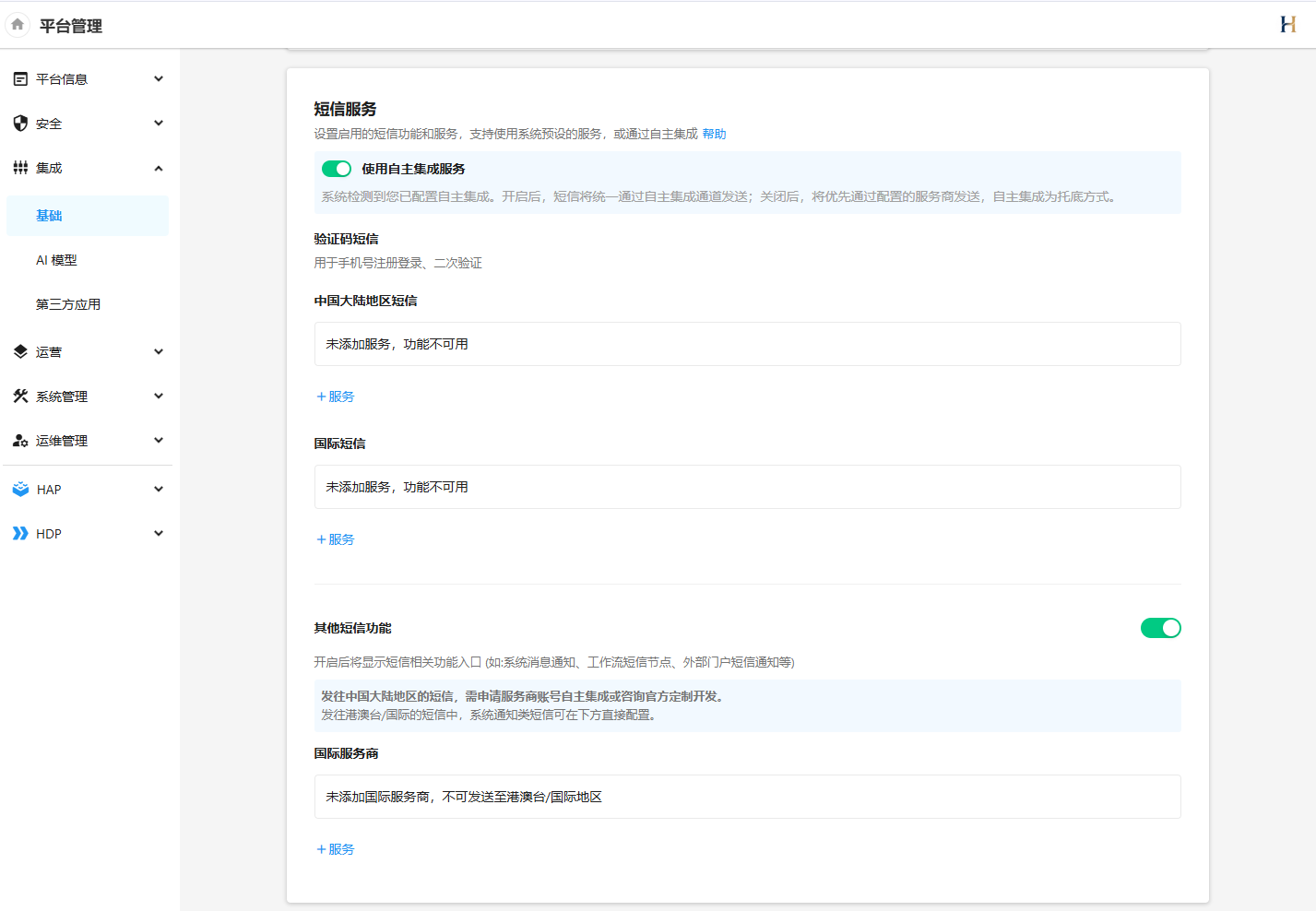1316x911 pixels.
Task: Click the 安全 shield icon
Action: (20, 124)
